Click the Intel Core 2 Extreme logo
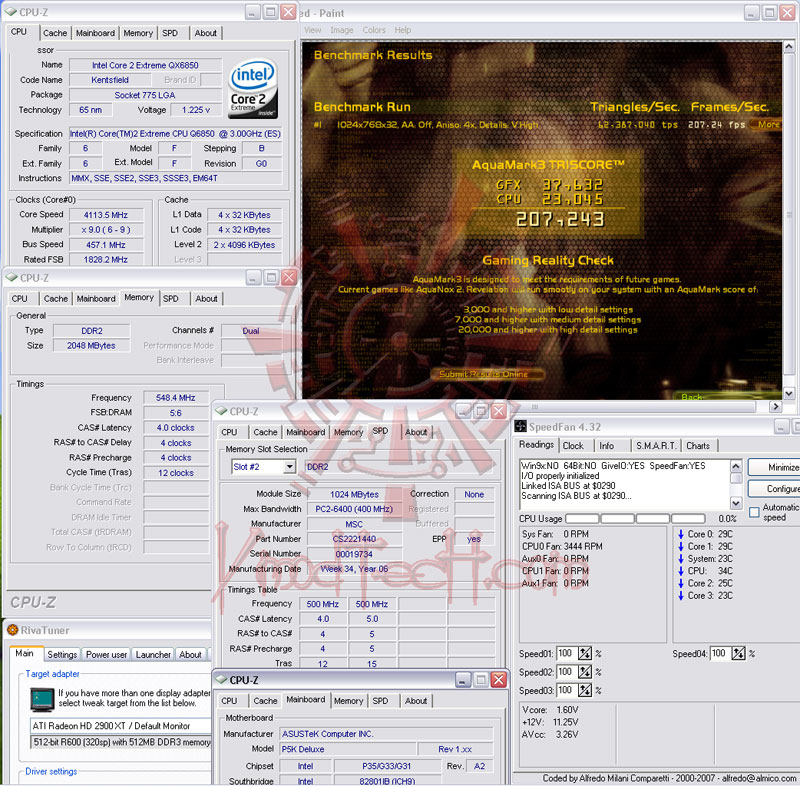The height and width of the screenshot is (786, 800). click(253, 89)
